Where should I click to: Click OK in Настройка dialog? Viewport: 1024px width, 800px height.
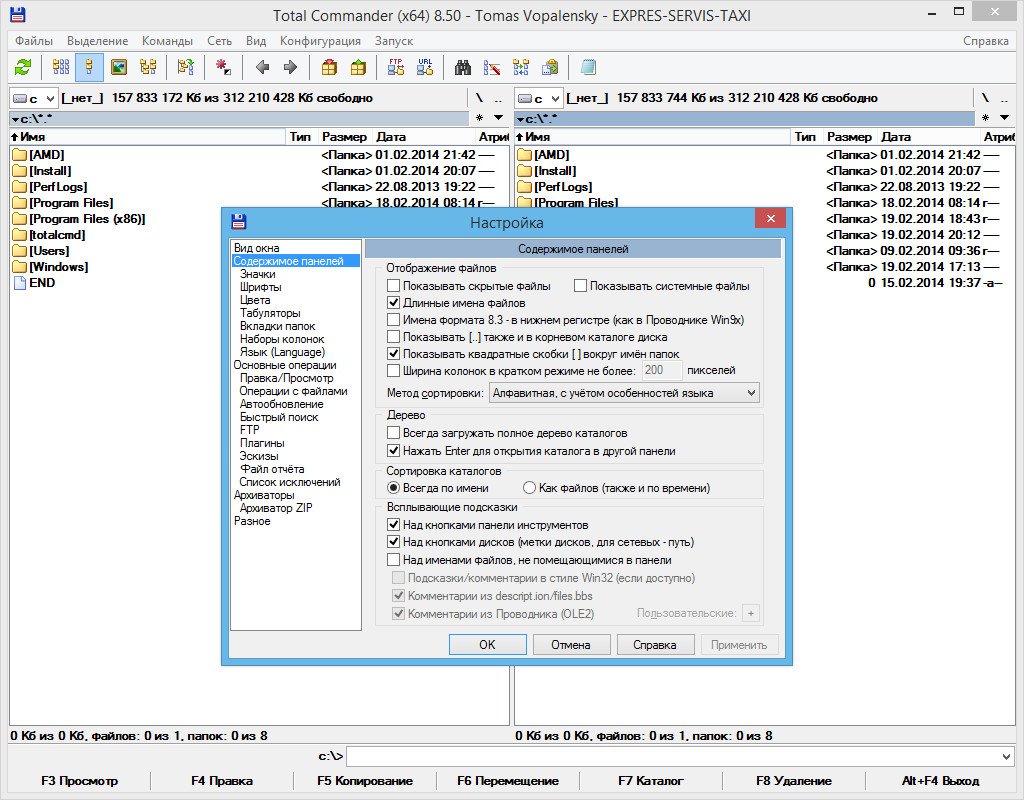(x=487, y=645)
